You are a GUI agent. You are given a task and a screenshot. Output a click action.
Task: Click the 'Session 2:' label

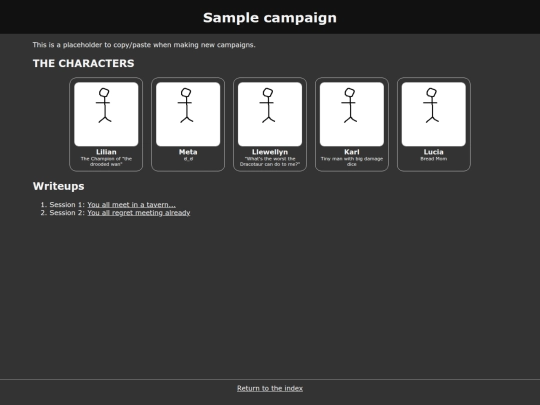pyautogui.click(x=67, y=213)
